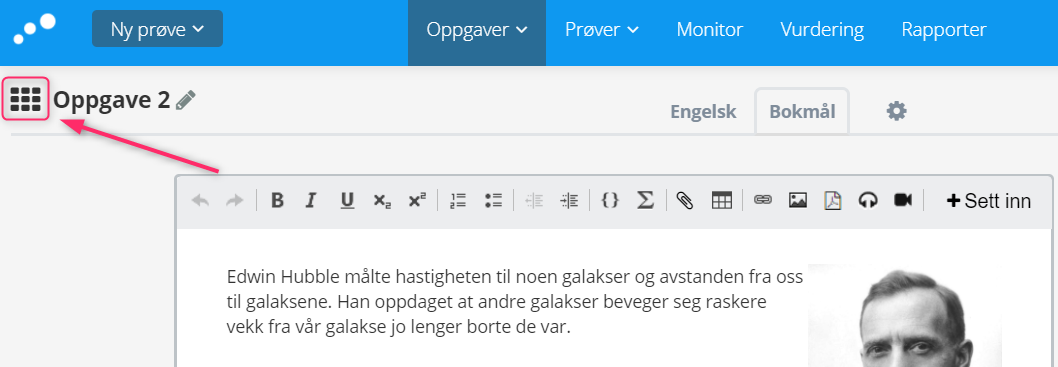Toggle underline formatting
Screen dimensions: 1058x367
click(x=347, y=200)
